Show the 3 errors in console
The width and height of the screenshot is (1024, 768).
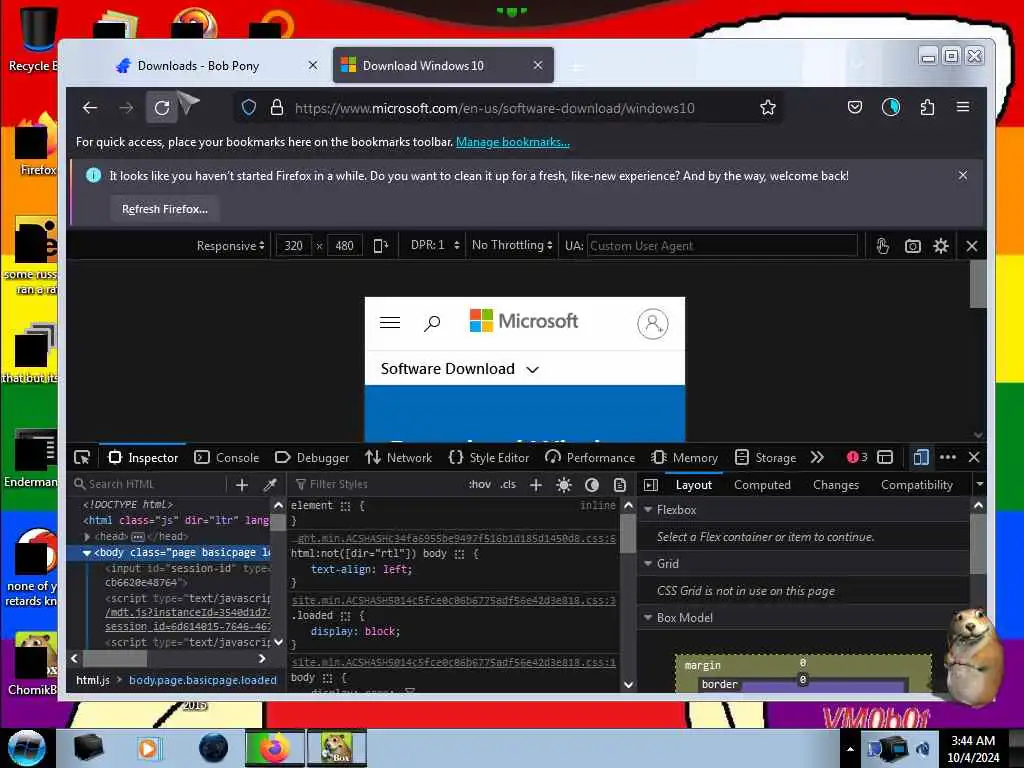(857, 457)
